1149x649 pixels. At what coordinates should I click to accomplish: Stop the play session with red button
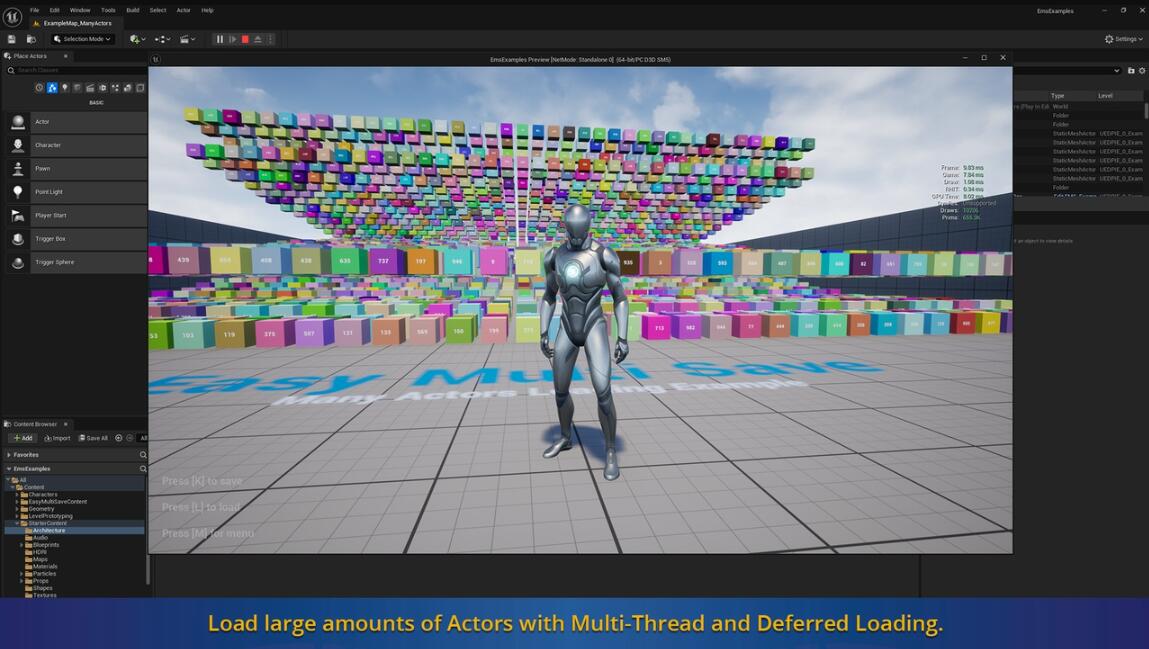[x=245, y=39]
